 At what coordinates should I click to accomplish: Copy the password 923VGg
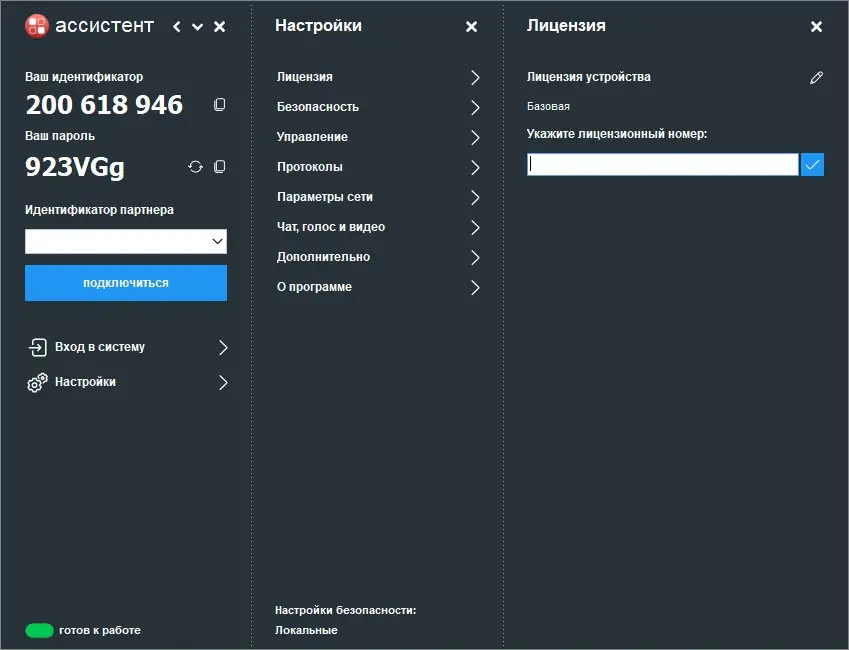[x=221, y=167]
